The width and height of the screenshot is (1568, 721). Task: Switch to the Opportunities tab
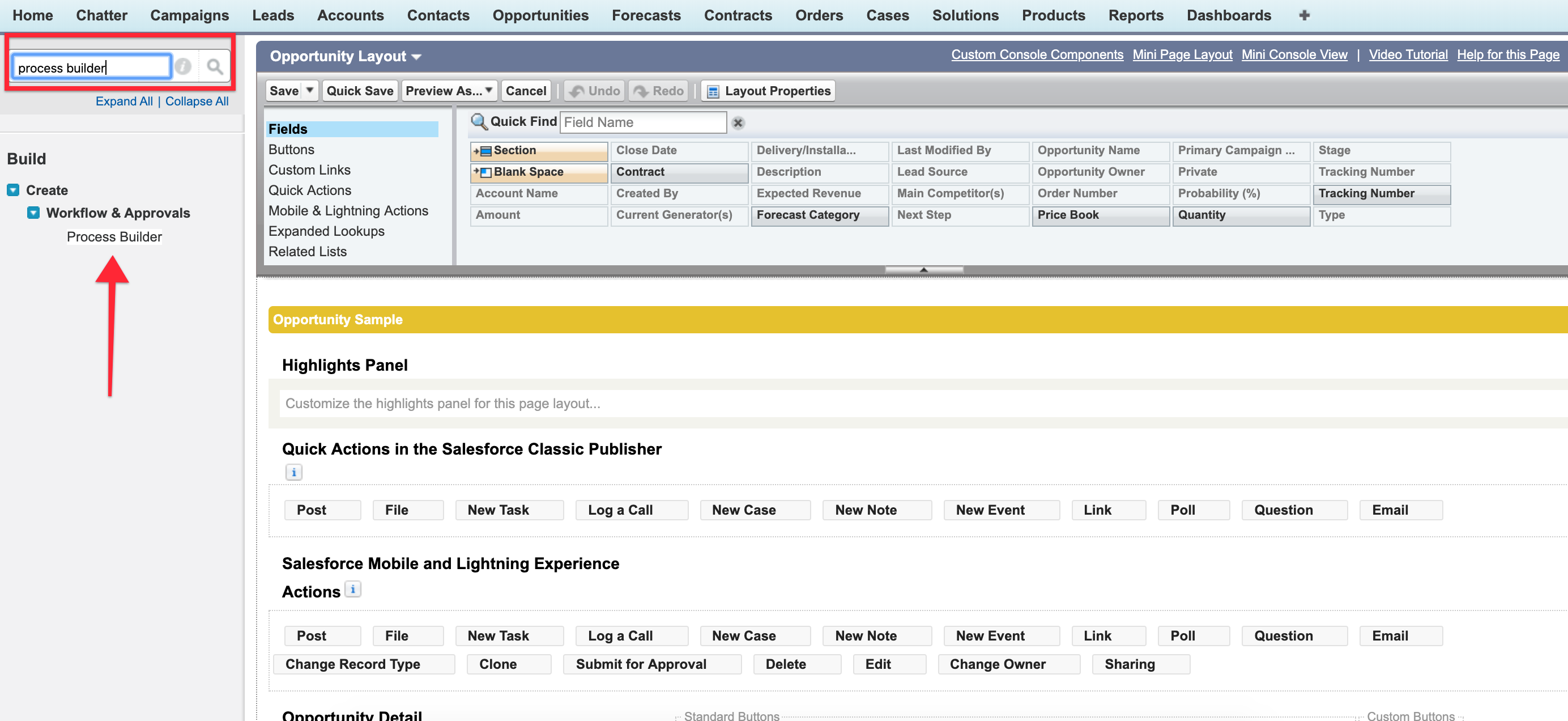tap(540, 15)
